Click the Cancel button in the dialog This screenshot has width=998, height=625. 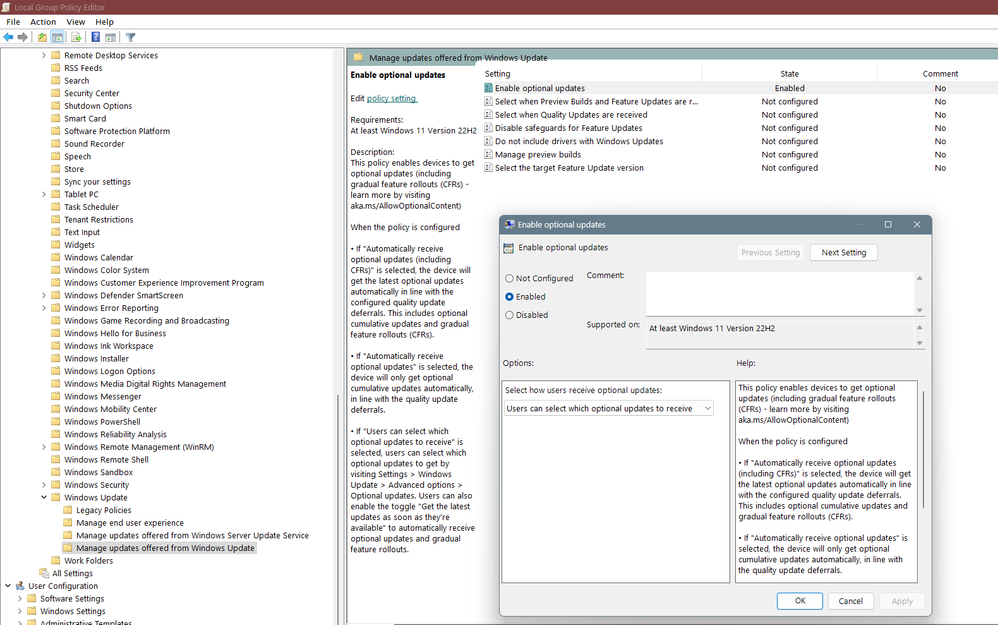(850, 601)
